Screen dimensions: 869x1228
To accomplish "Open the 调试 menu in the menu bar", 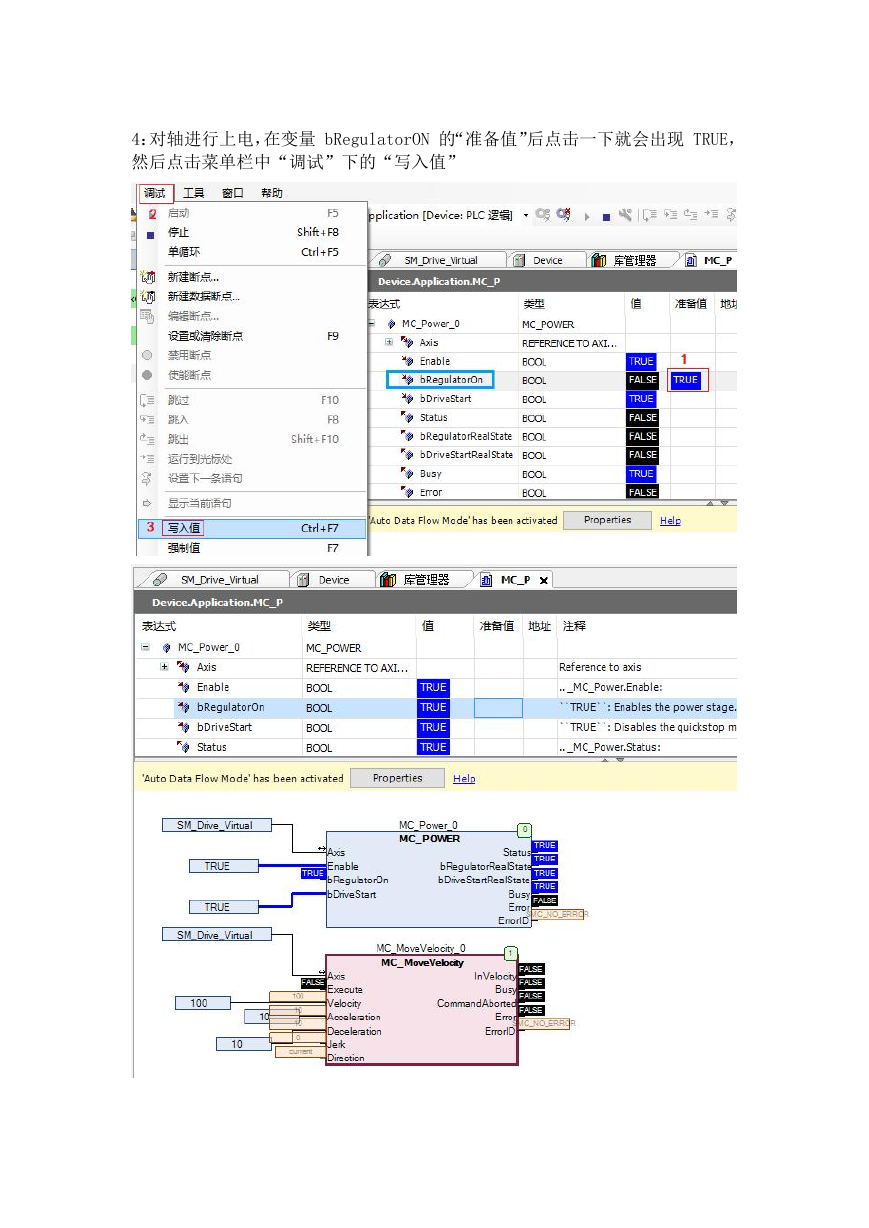I will click(x=155, y=193).
